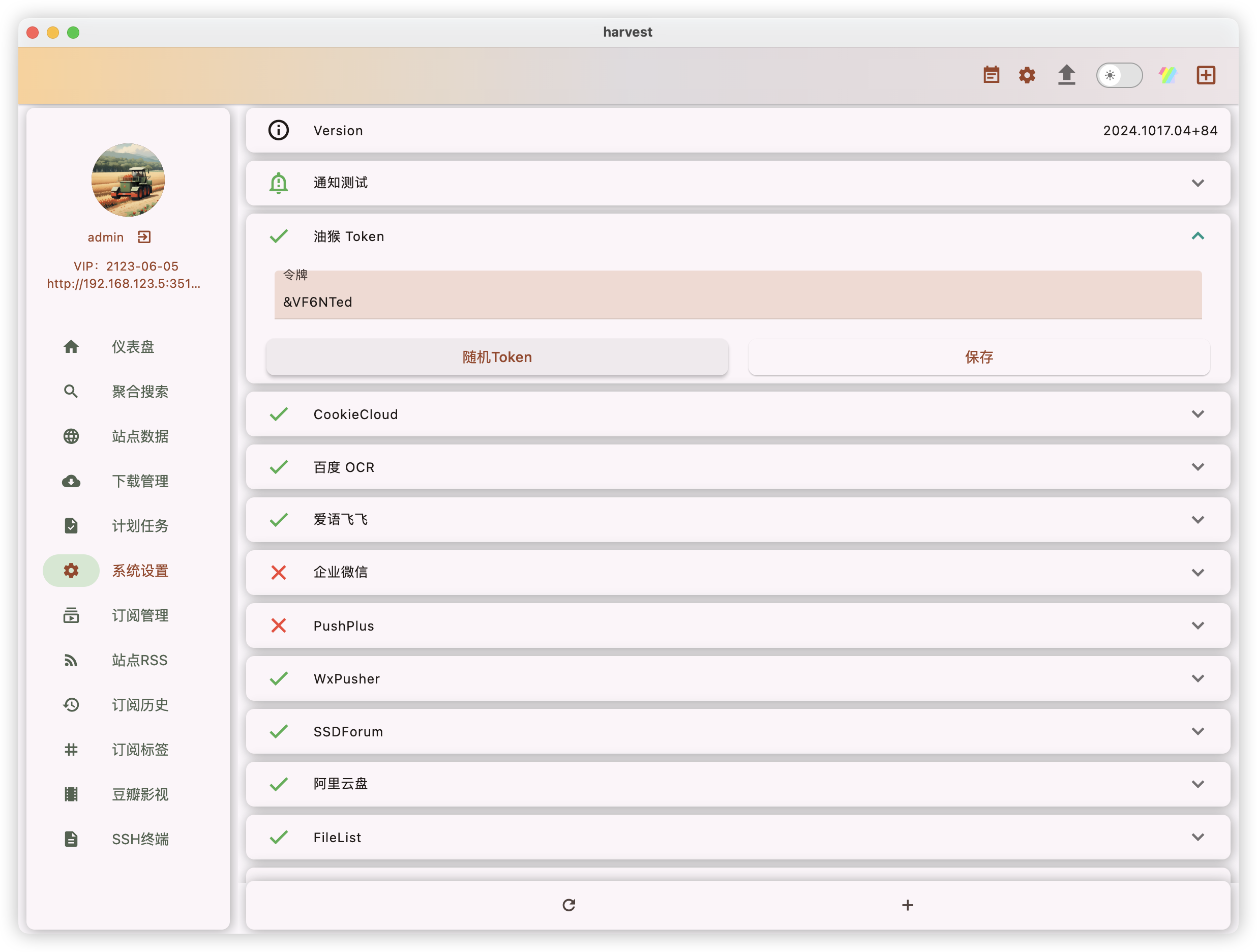Select SSH终端 in the sidebar
This screenshot has width=1257, height=952.
coord(140,840)
